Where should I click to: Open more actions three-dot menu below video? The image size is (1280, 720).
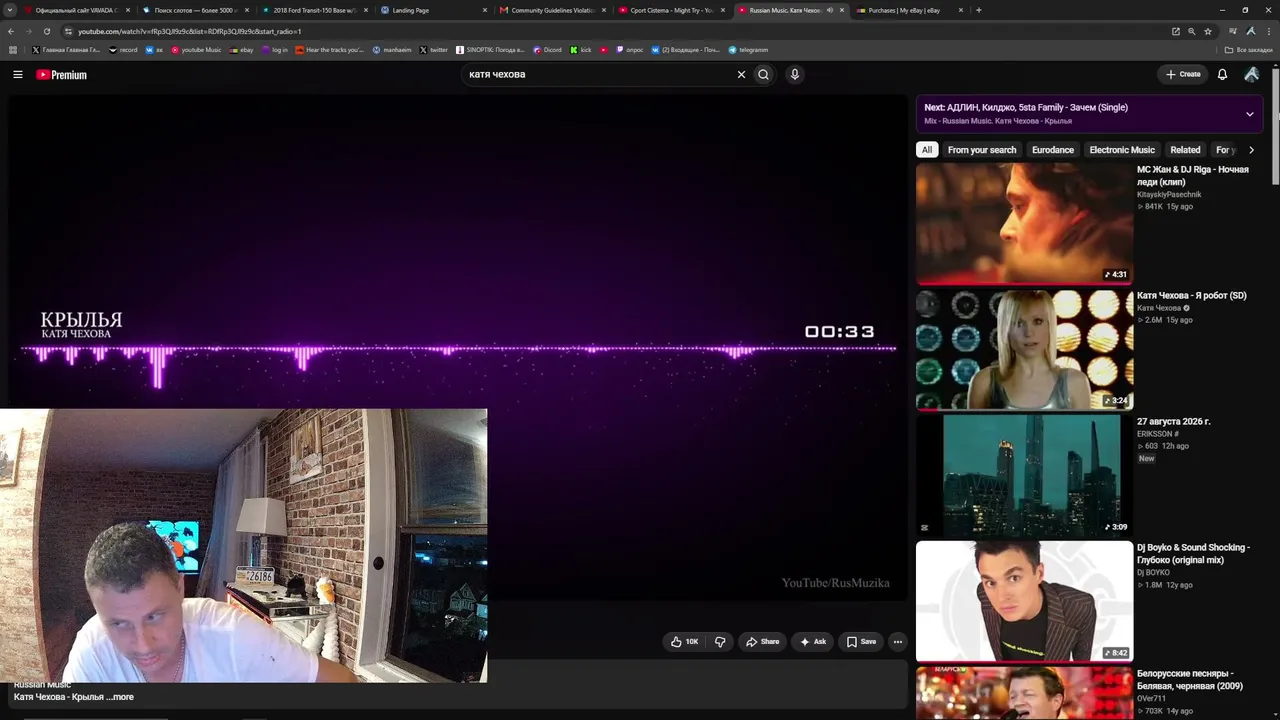pyautogui.click(x=898, y=642)
